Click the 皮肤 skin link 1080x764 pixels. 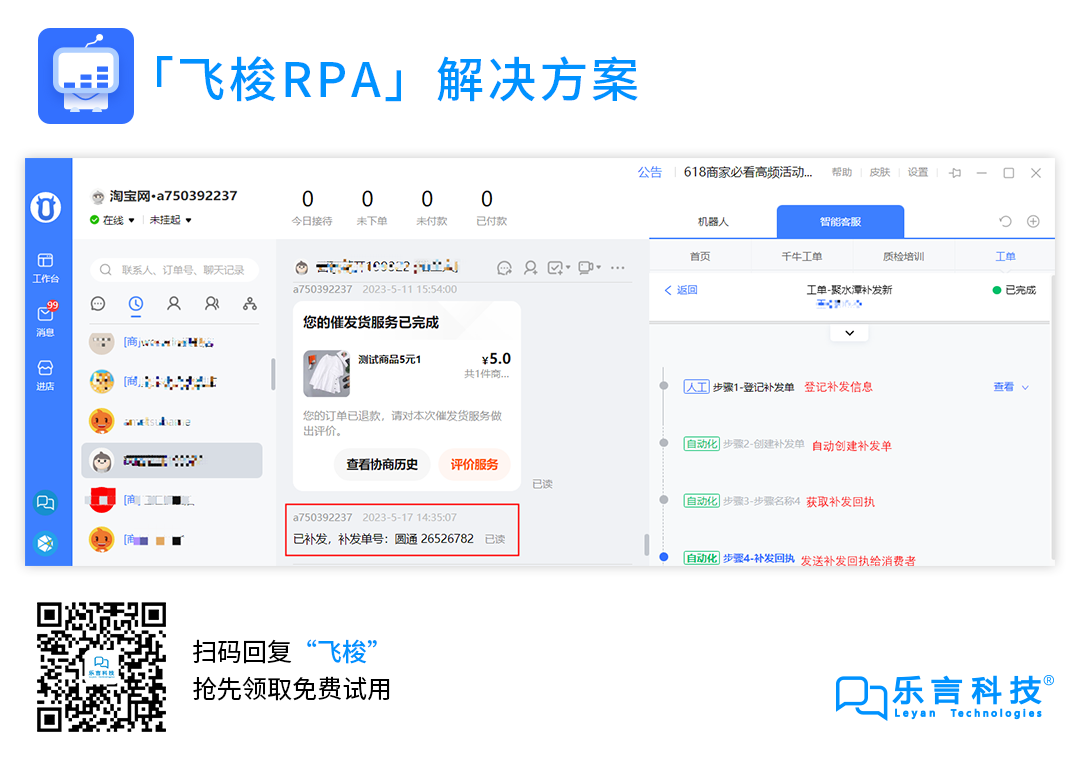[880, 172]
